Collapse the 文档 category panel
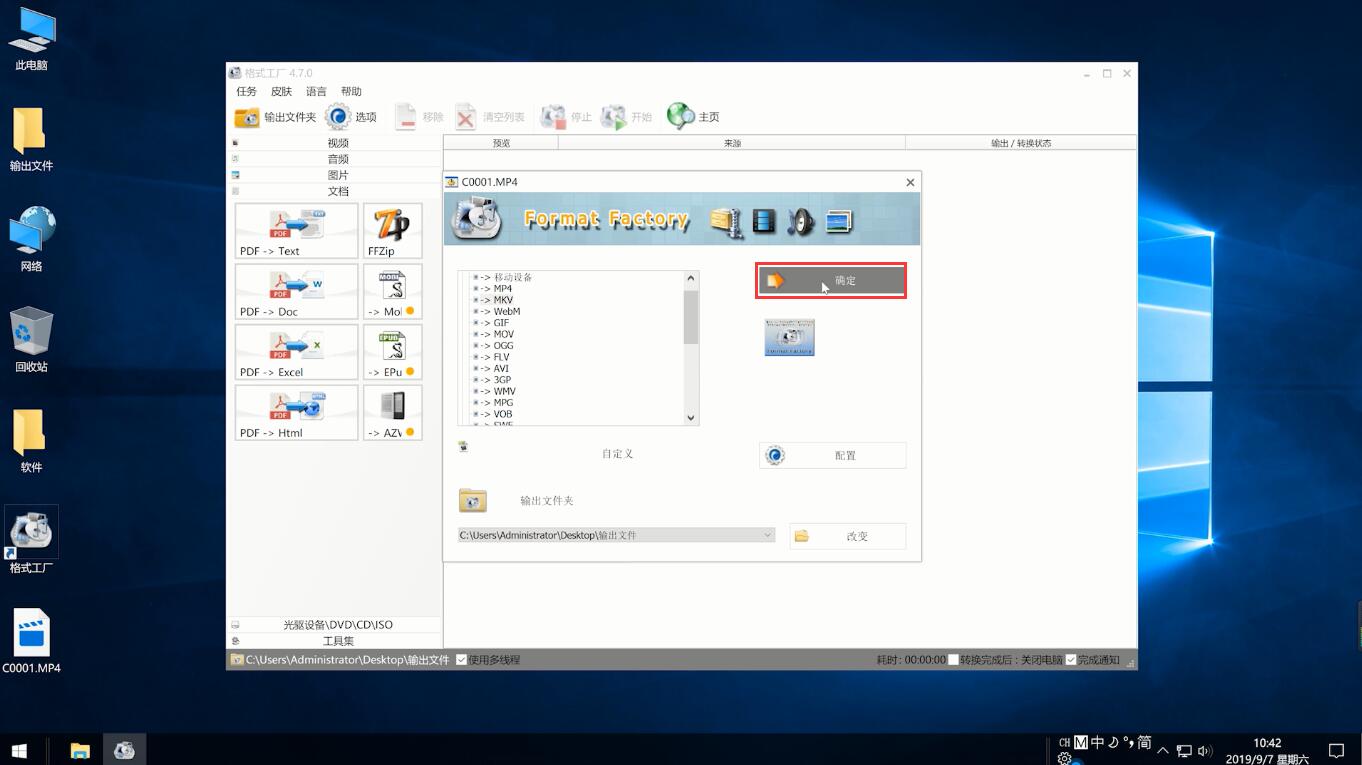Image resolution: width=1362 pixels, height=765 pixels. tap(336, 191)
